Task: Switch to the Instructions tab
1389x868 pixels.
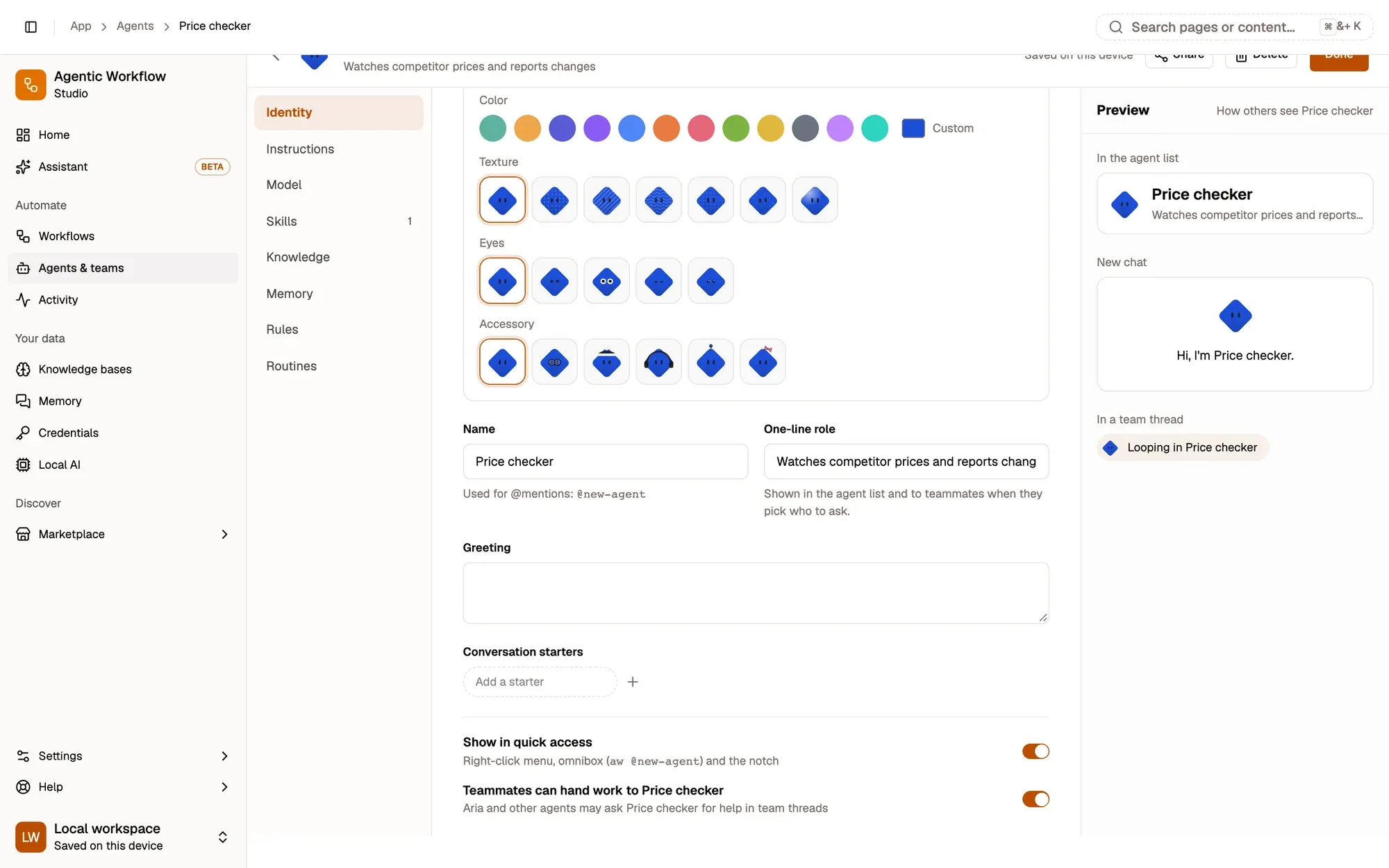Action: pos(339,149)
